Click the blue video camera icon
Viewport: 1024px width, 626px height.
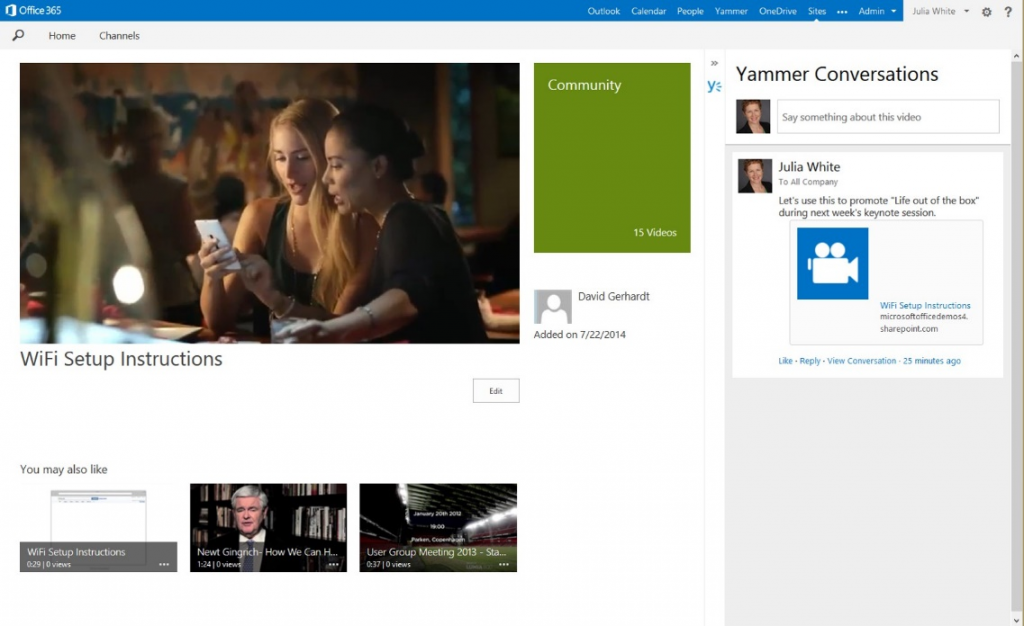pos(832,264)
